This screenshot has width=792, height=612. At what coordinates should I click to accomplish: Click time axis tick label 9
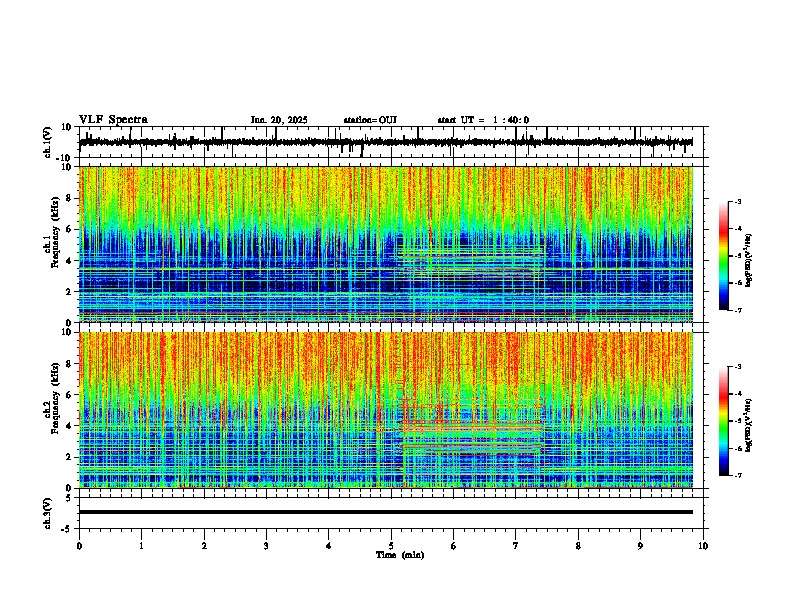[640, 546]
